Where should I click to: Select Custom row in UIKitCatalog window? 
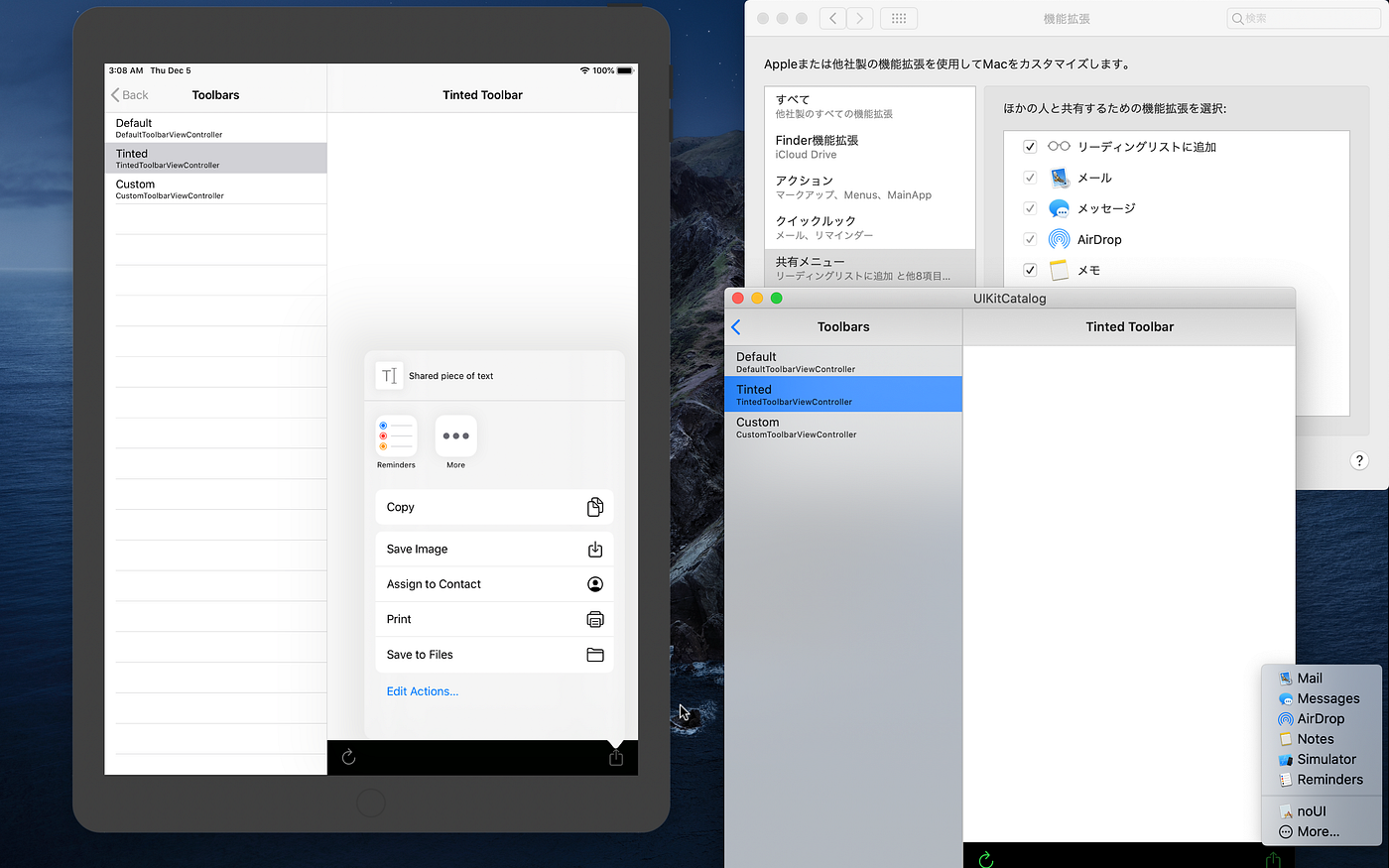pyautogui.click(x=843, y=428)
